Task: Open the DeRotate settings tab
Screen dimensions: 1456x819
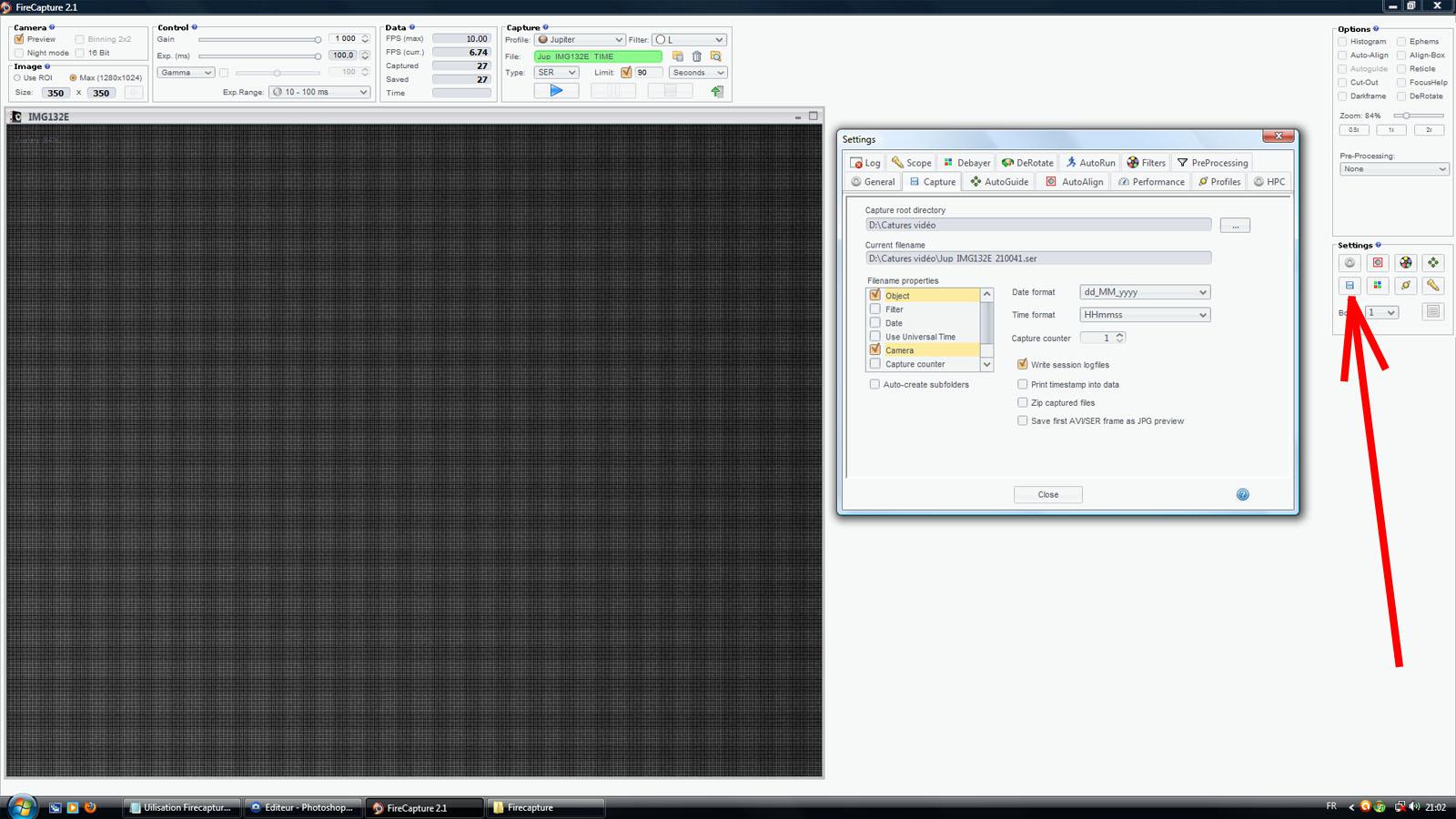Action: tap(1027, 163)
